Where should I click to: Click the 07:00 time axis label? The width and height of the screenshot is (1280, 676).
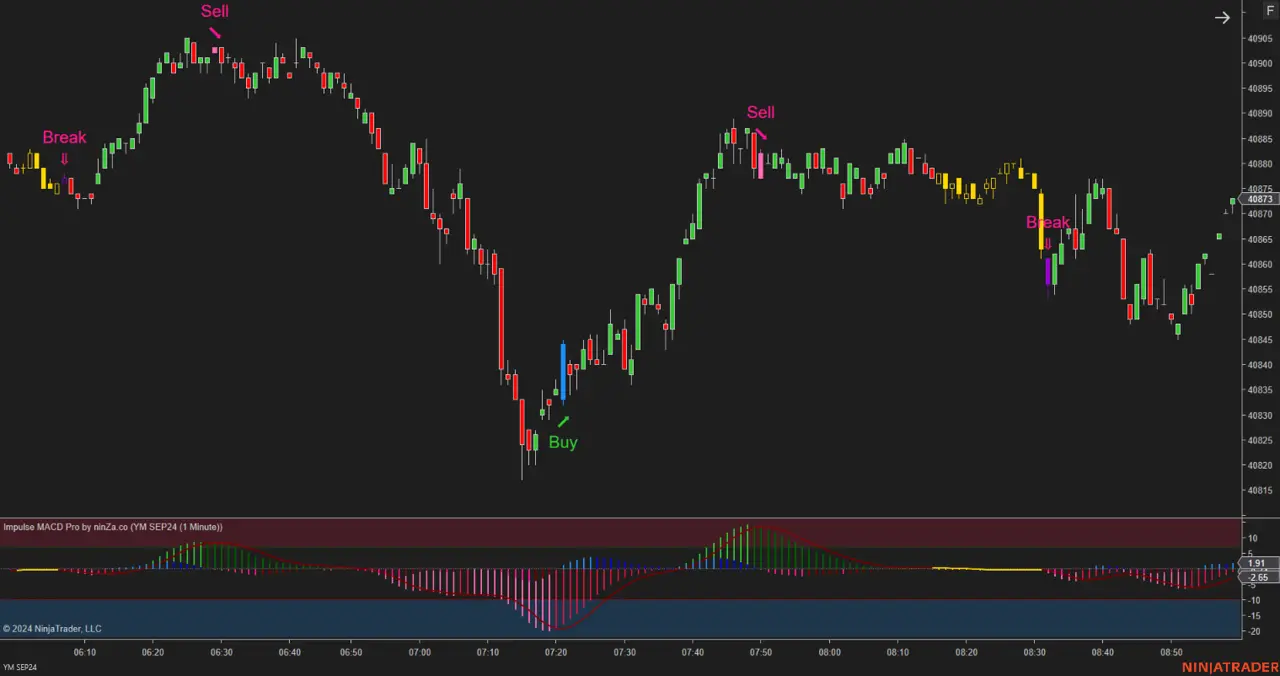click(419, 651)
